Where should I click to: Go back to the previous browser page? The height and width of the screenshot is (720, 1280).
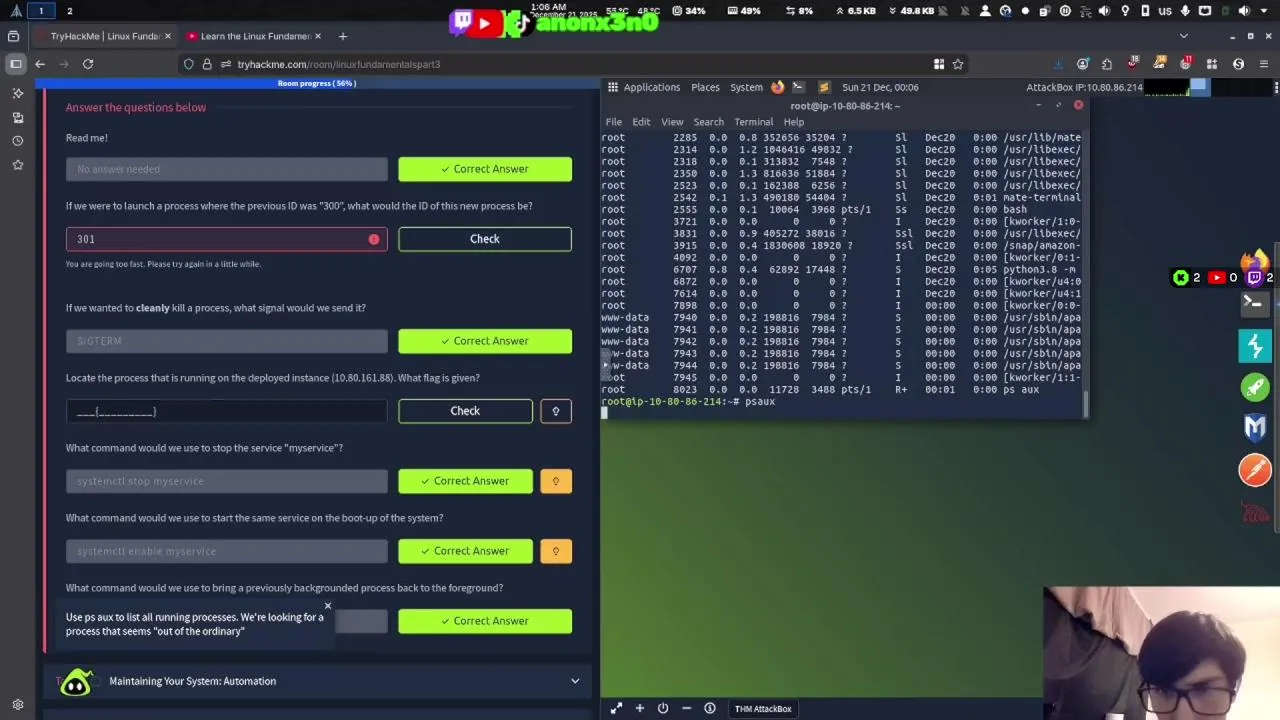pos(40,64)
